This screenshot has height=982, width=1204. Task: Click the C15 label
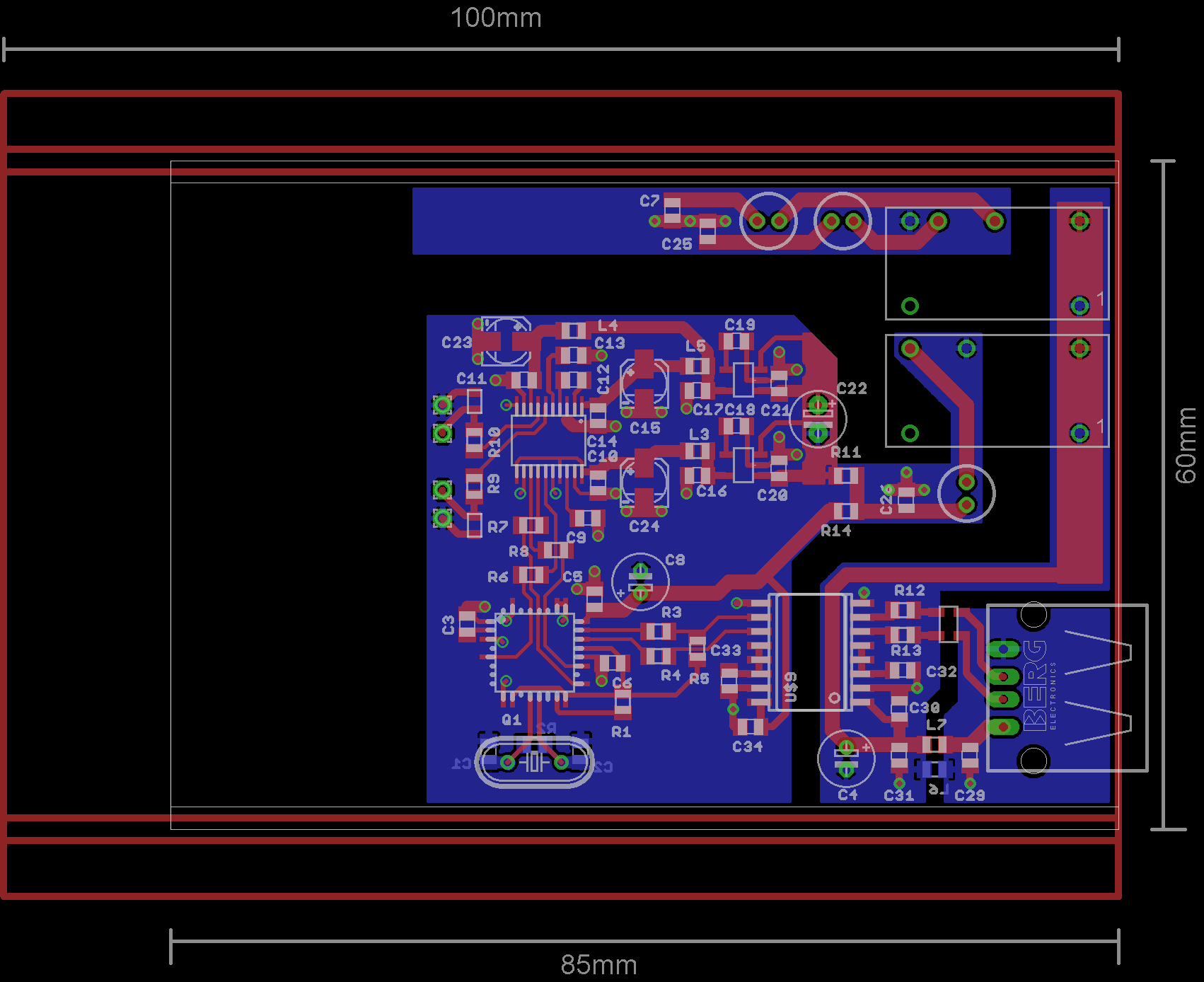645,428
